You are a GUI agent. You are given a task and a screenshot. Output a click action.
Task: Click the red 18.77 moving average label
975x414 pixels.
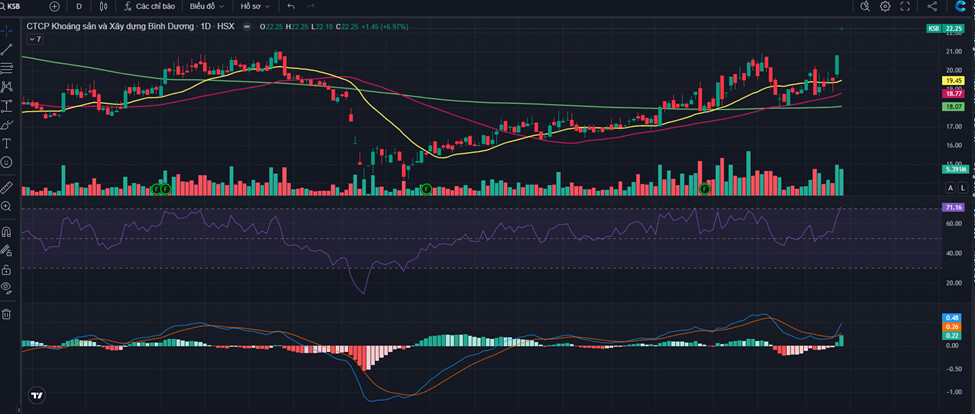coord(953,93)
